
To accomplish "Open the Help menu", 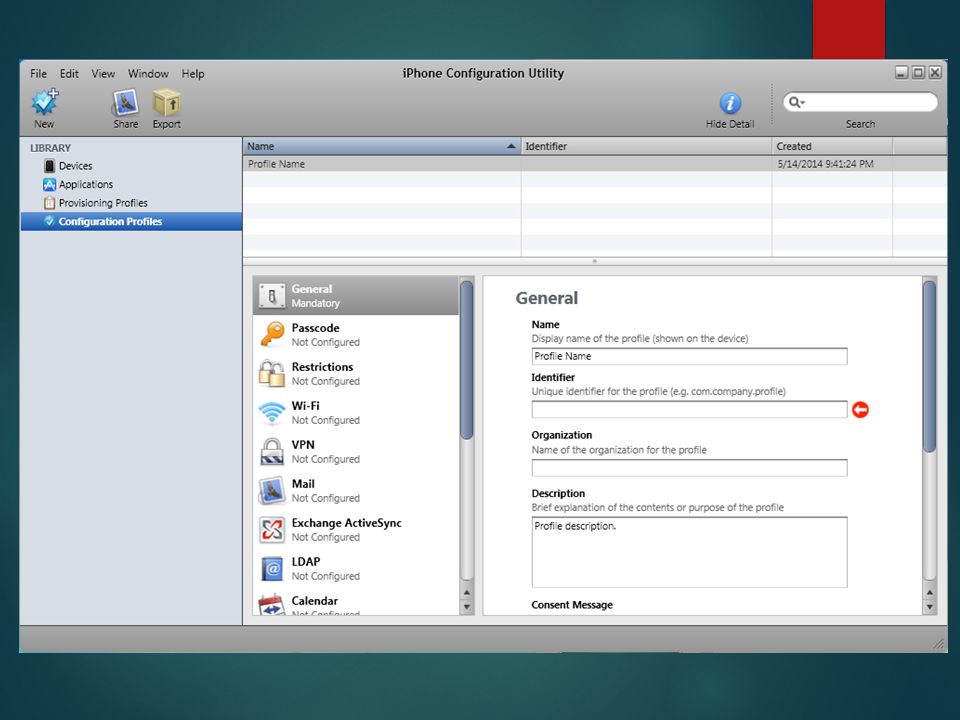I will coord(193,73).
